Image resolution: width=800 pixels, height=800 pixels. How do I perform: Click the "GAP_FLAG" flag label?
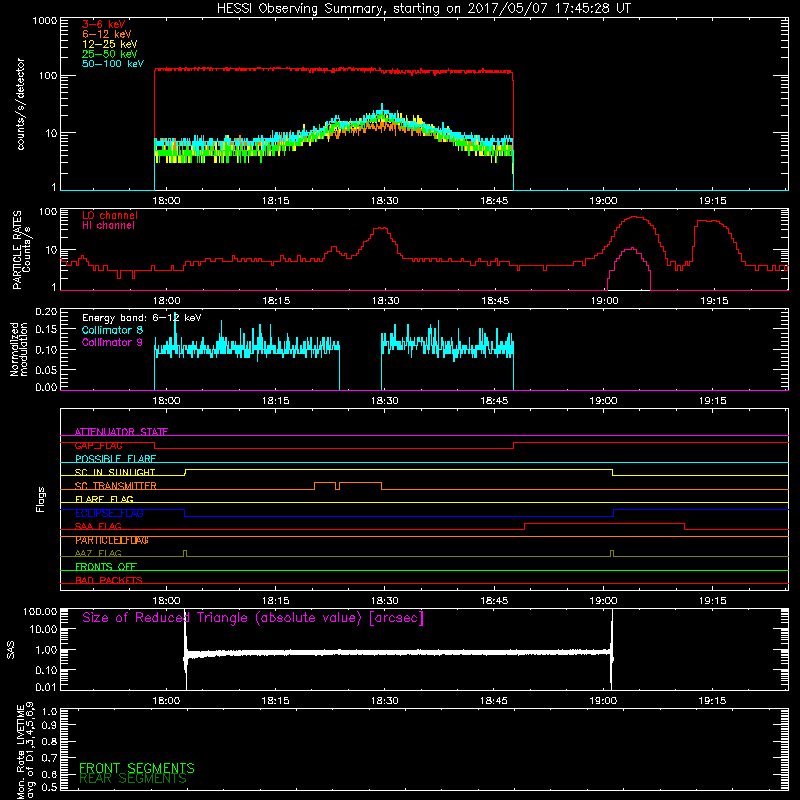pos(98,445)
